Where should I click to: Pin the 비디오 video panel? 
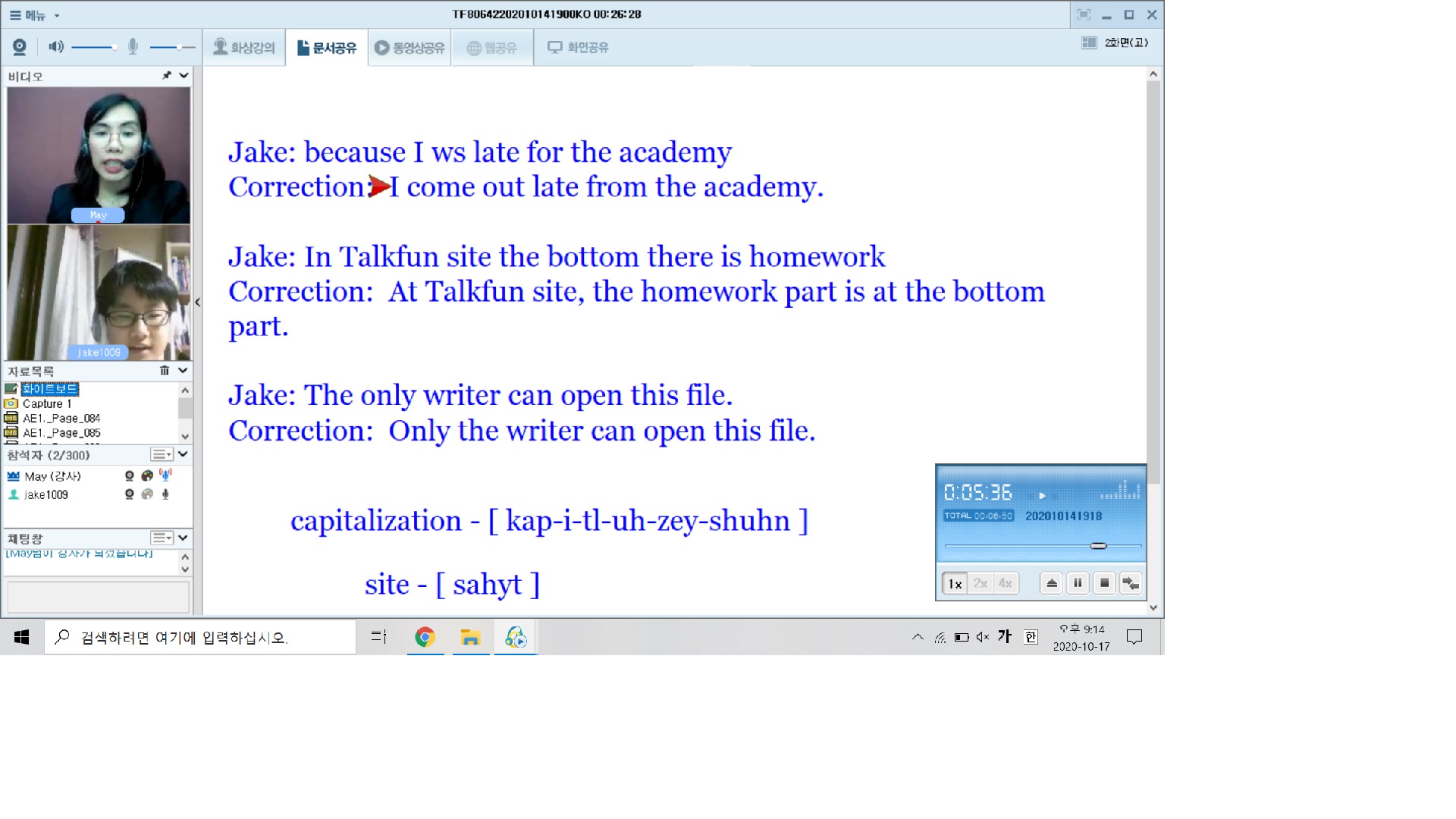point(167,76)
